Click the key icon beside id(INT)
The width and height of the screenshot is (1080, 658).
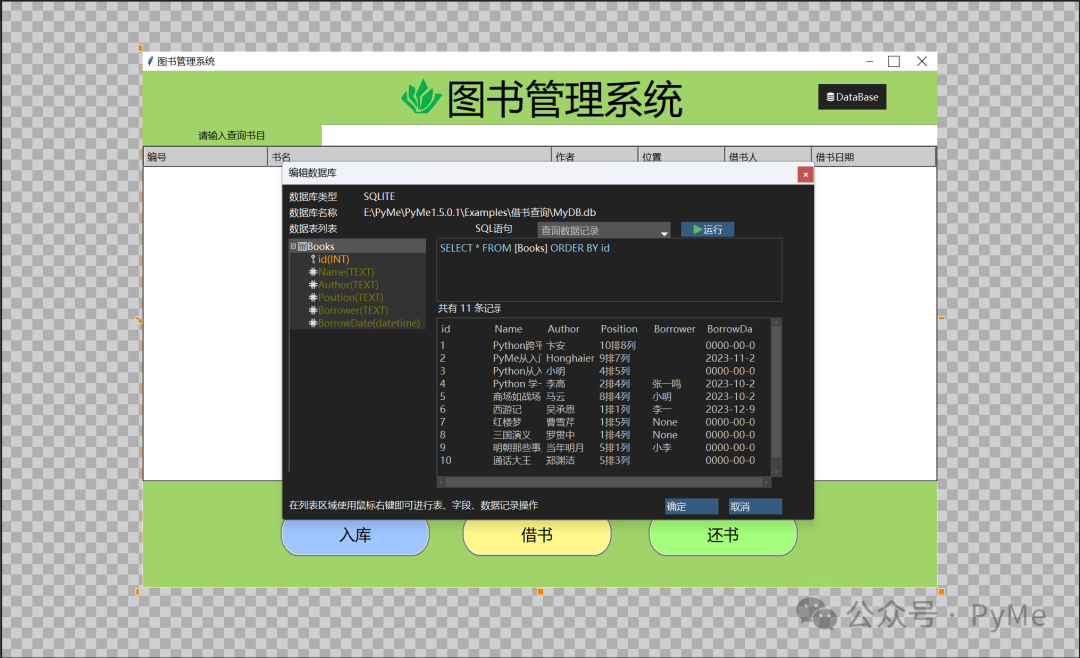(x=313, y=259)
